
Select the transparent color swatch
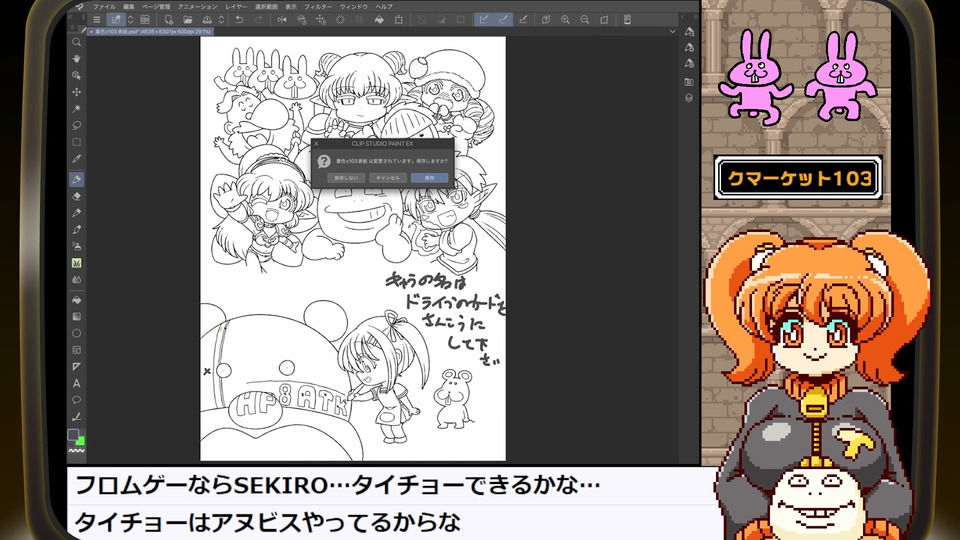[x=77, y=451]
